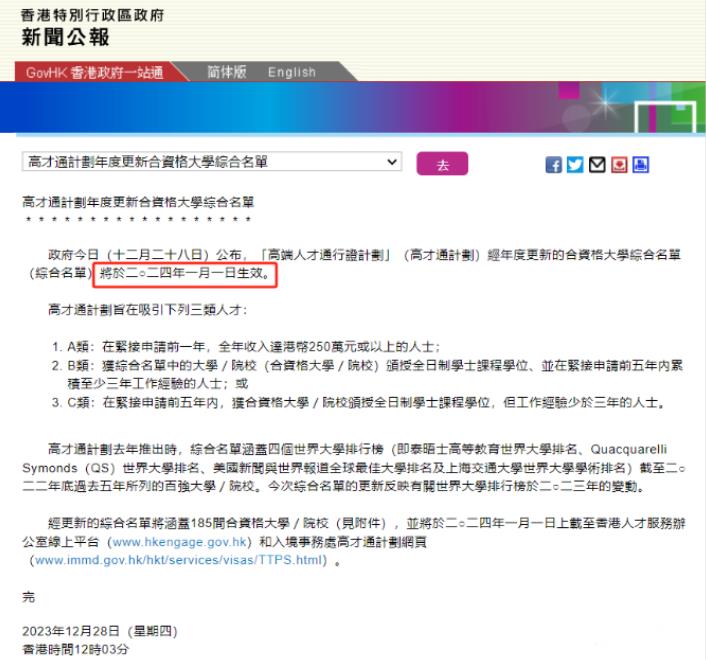Print the page with the blue printer icon
Viewport: 706px width, 660px height.
click(641, 165)
